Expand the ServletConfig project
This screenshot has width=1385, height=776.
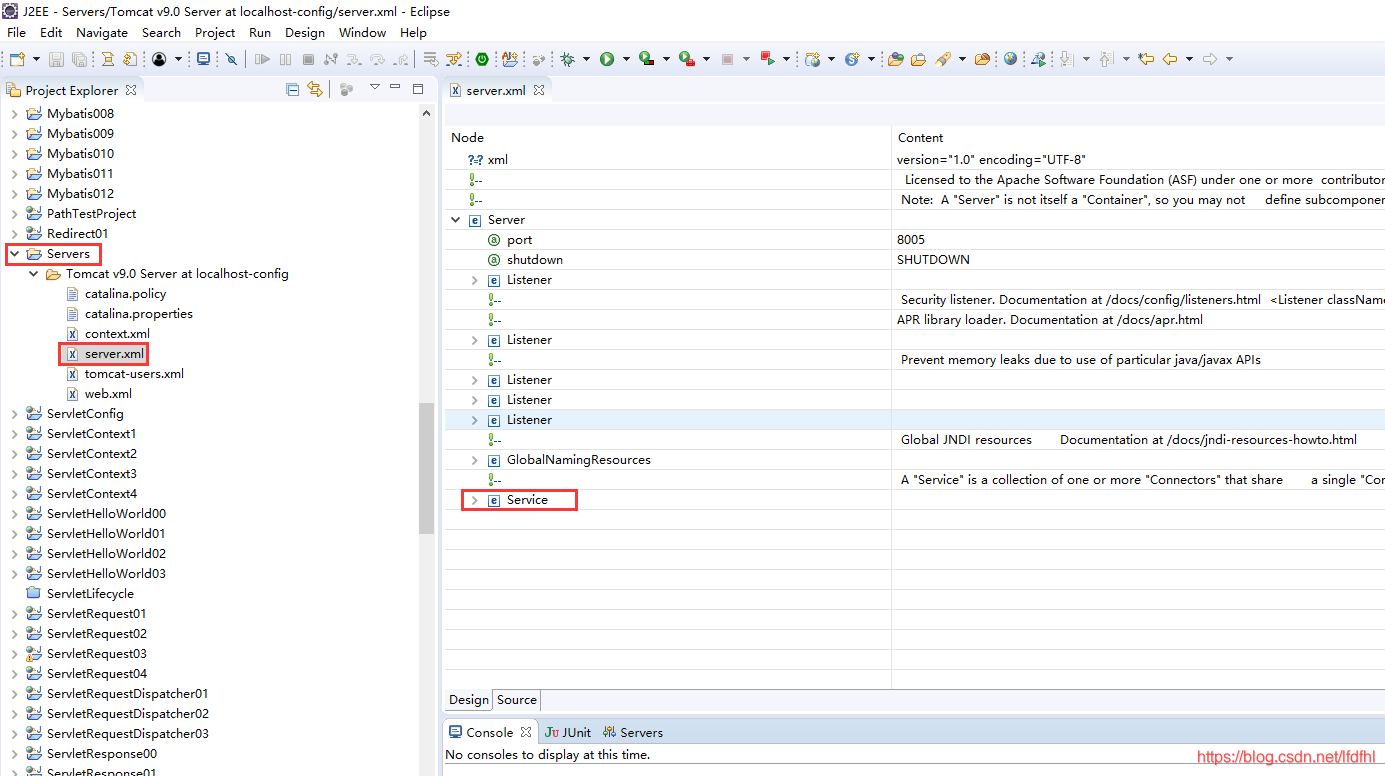coord(14,414)
